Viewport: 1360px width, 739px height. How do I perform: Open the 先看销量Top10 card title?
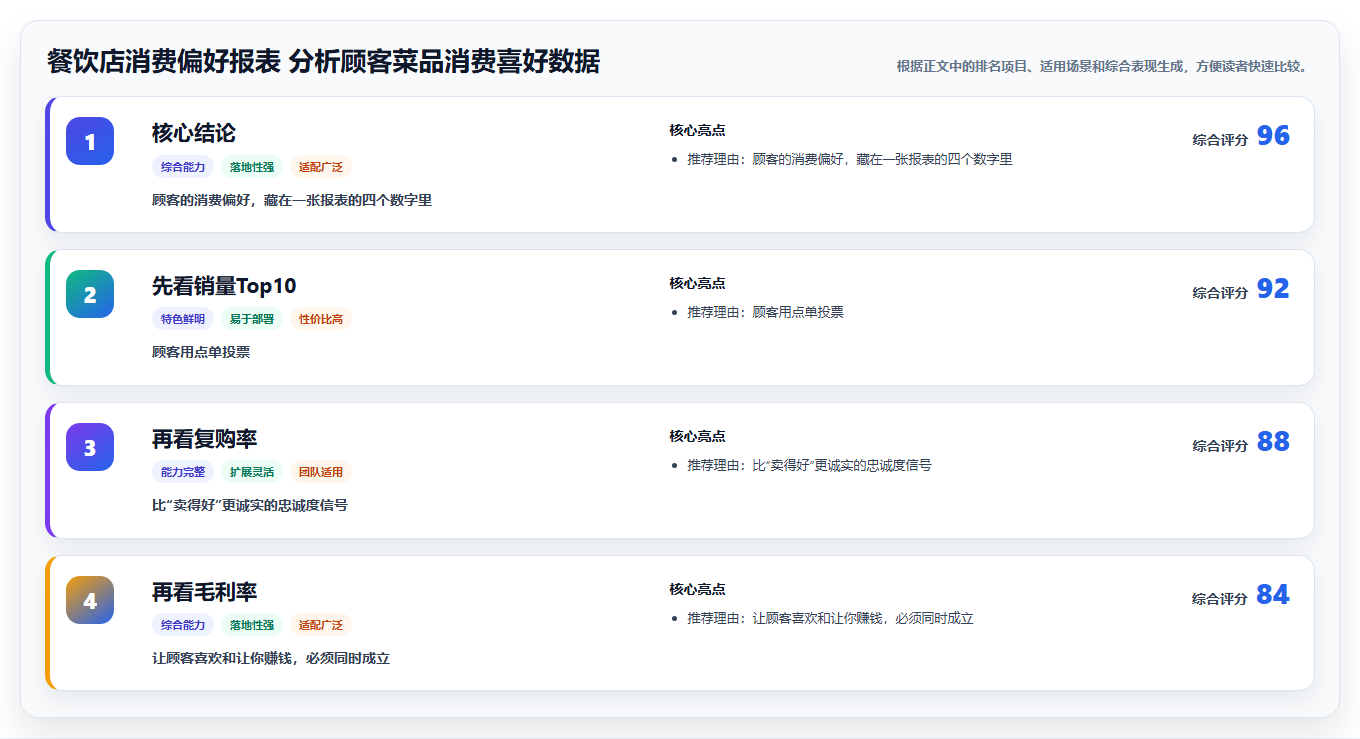[224, 286]
